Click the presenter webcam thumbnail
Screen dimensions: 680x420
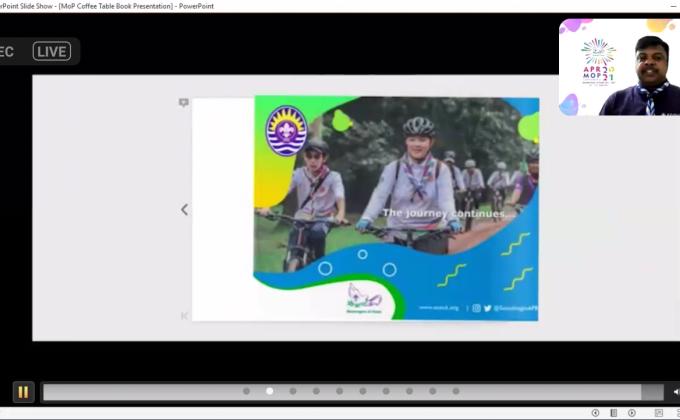[x=619, y=66]
